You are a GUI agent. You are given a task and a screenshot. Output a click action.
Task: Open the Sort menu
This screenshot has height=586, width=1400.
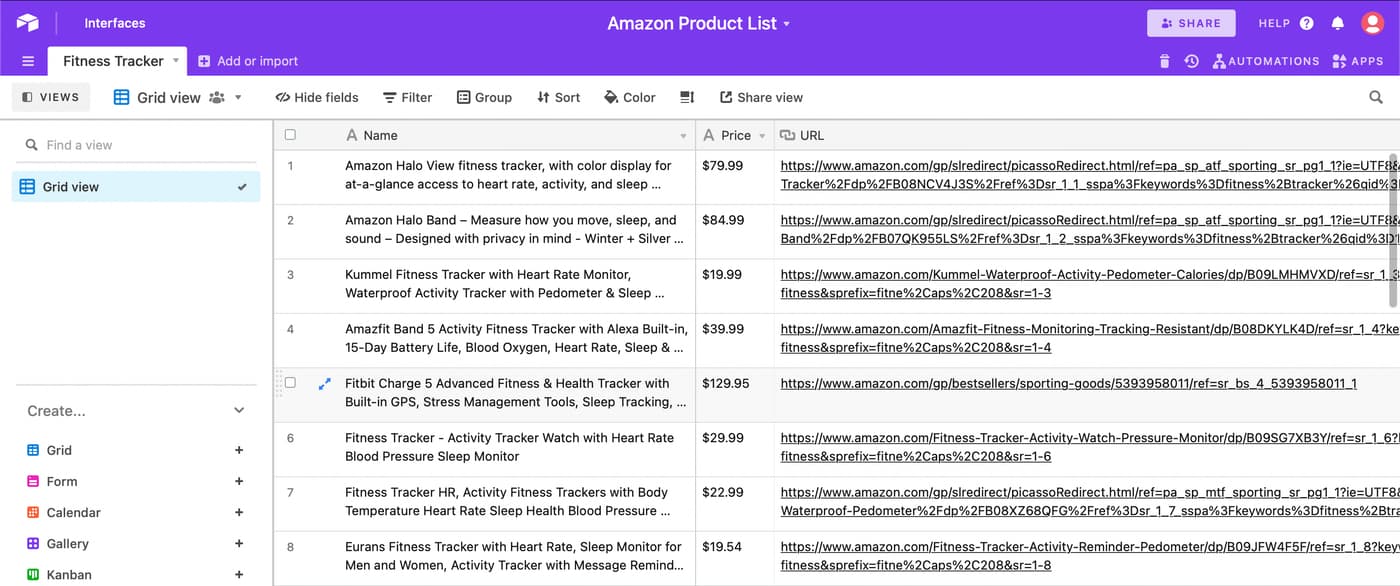point(558,97)
